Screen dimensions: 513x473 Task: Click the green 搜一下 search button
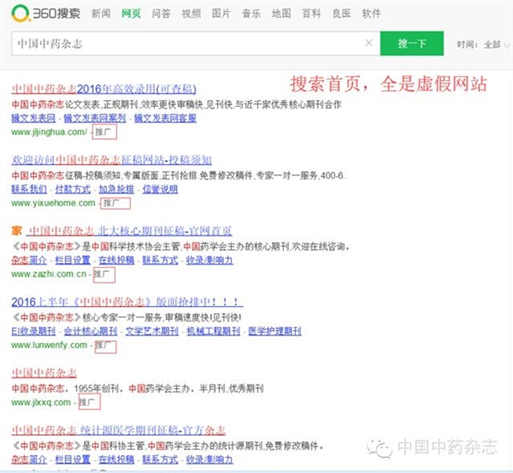tap(412, 43)
